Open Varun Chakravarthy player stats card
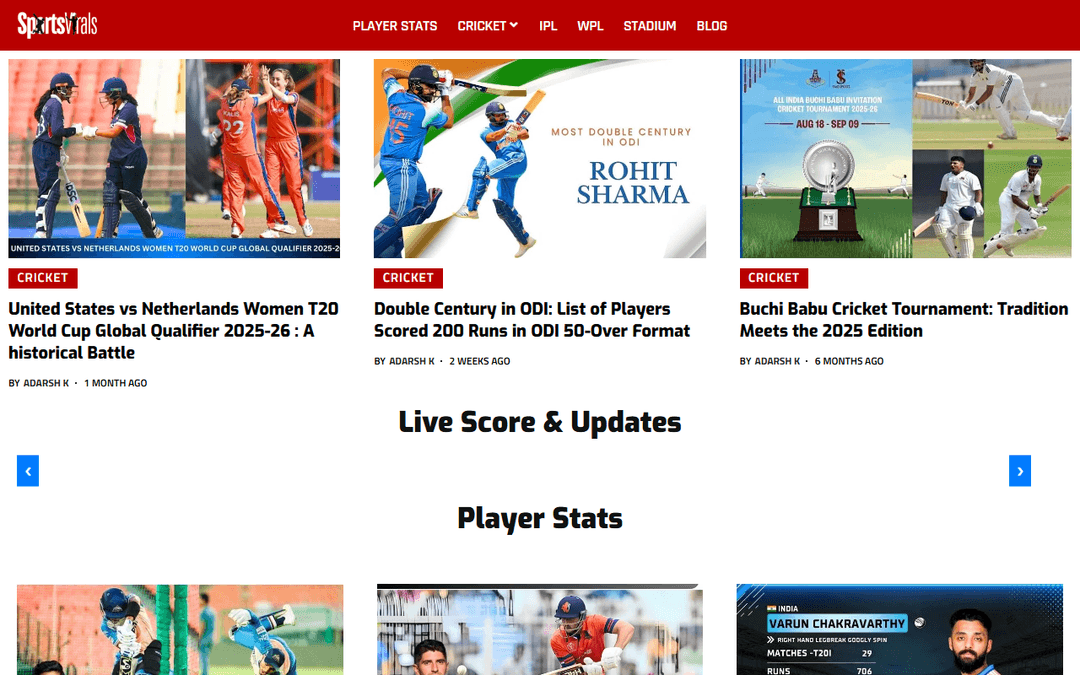This screenshot has height=675, width=1080. (900, 630)
